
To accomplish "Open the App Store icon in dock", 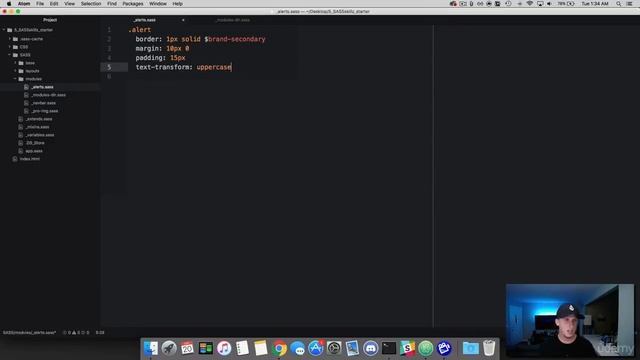I will 316,348.
